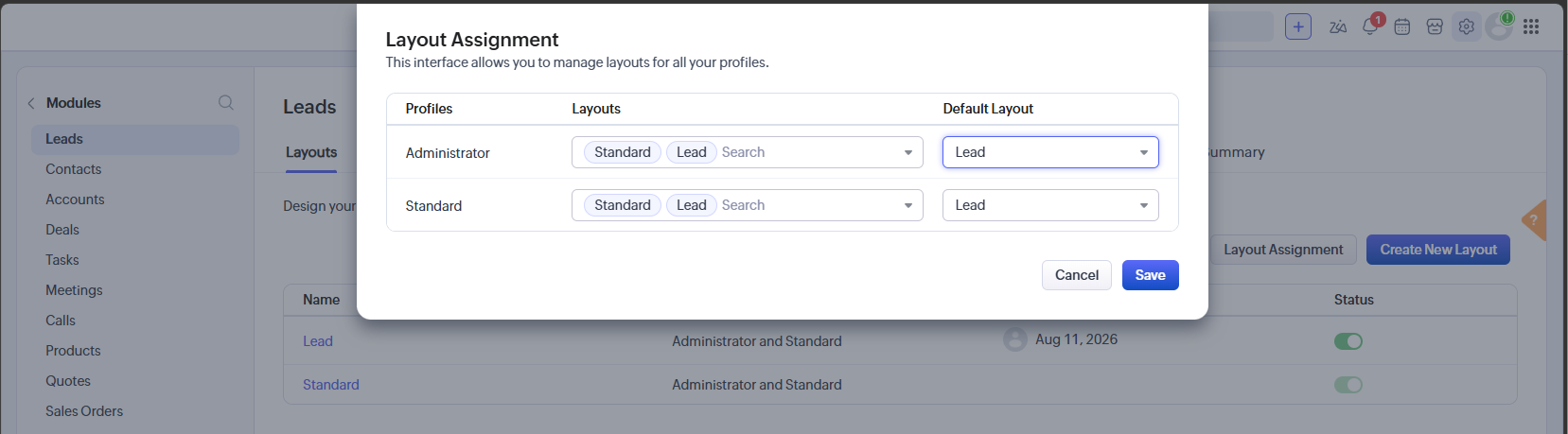Toggle the Lead layout status switch
The width and height of the screenshot is (1568, 434).
point(1348,341)
